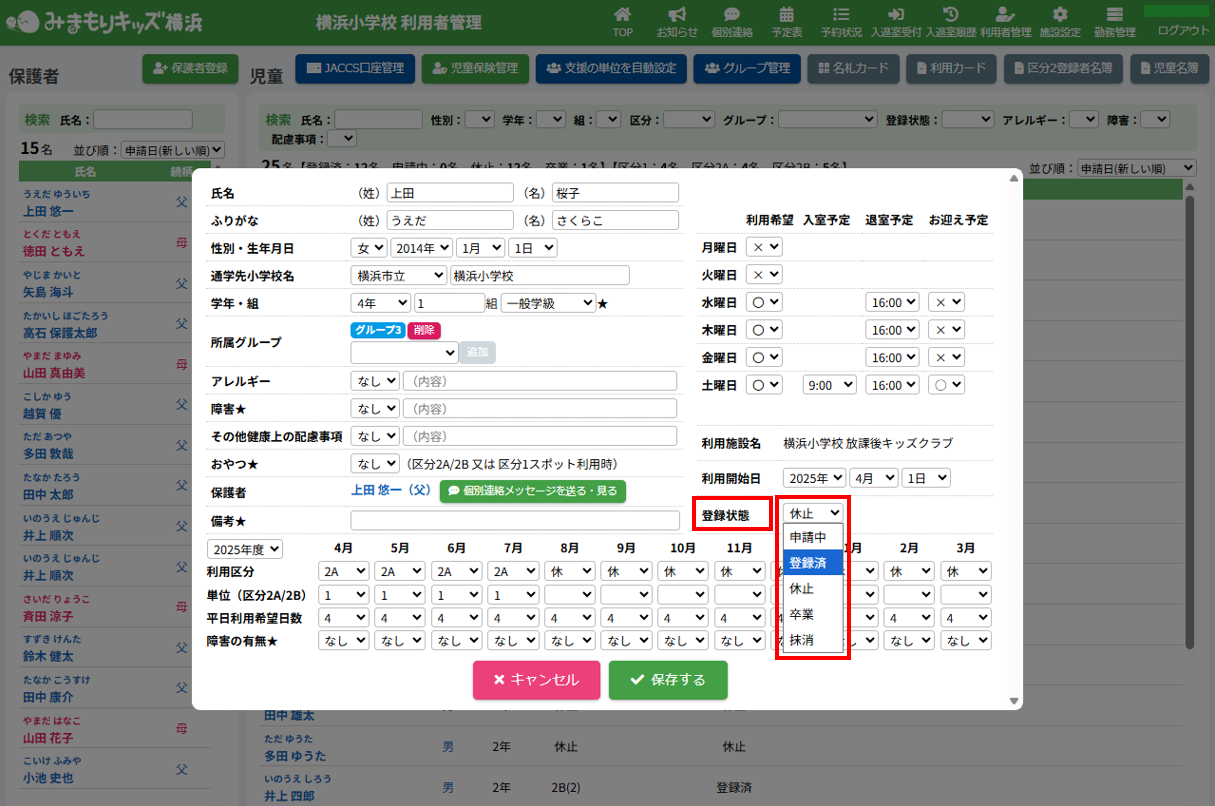Click the 保存する button
Image resolution: width=1215 pixels, height=806 pixels.
(668, 680)
